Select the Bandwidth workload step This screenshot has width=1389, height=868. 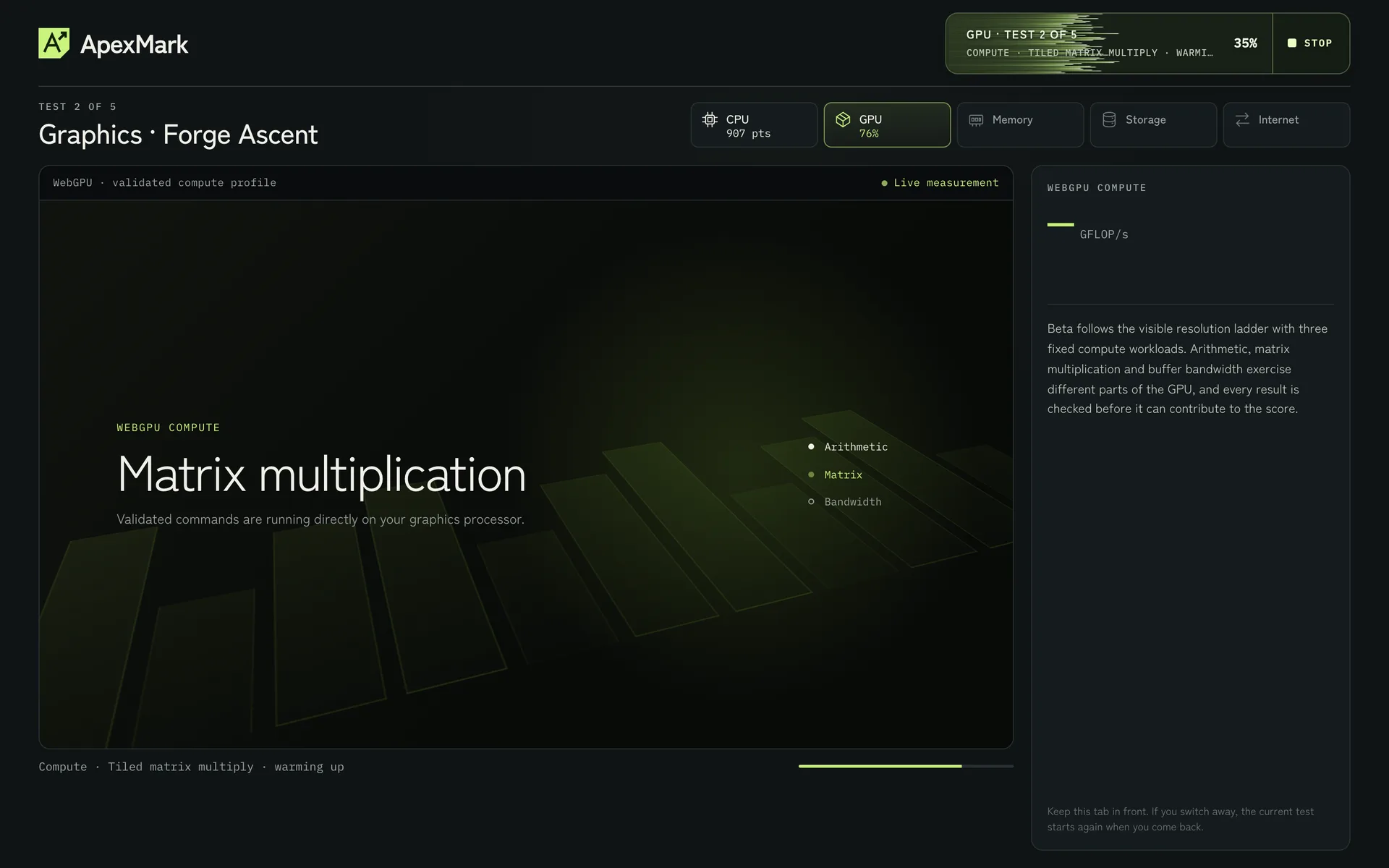pyautogui.click(x=845, y=502)
